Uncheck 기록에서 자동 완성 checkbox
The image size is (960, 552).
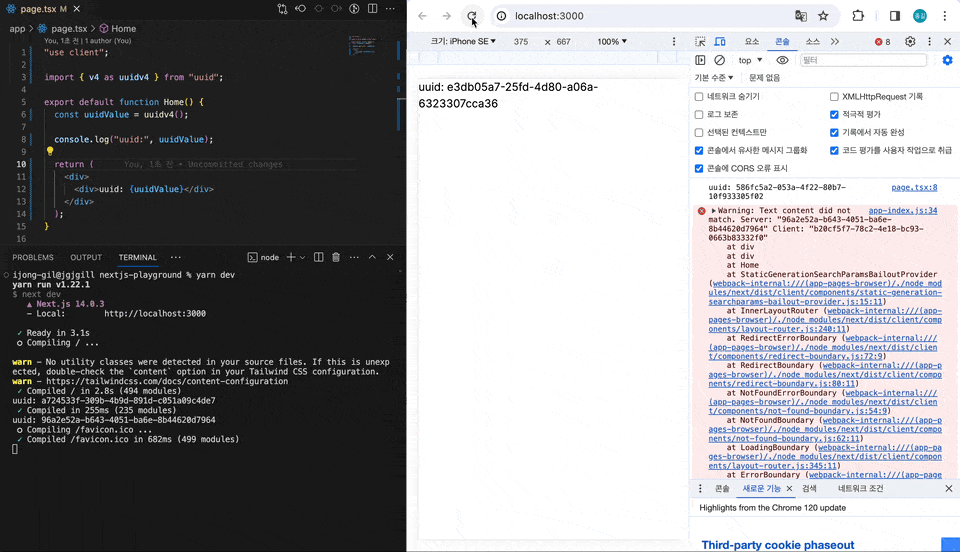(834, 132)
